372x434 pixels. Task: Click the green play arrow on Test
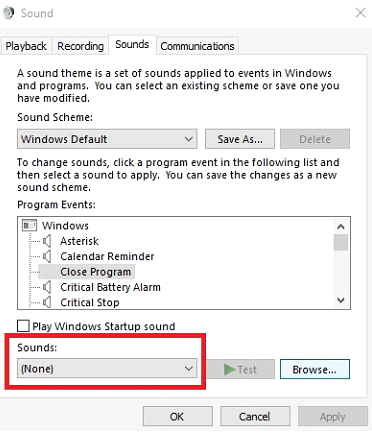pos(229,369)
